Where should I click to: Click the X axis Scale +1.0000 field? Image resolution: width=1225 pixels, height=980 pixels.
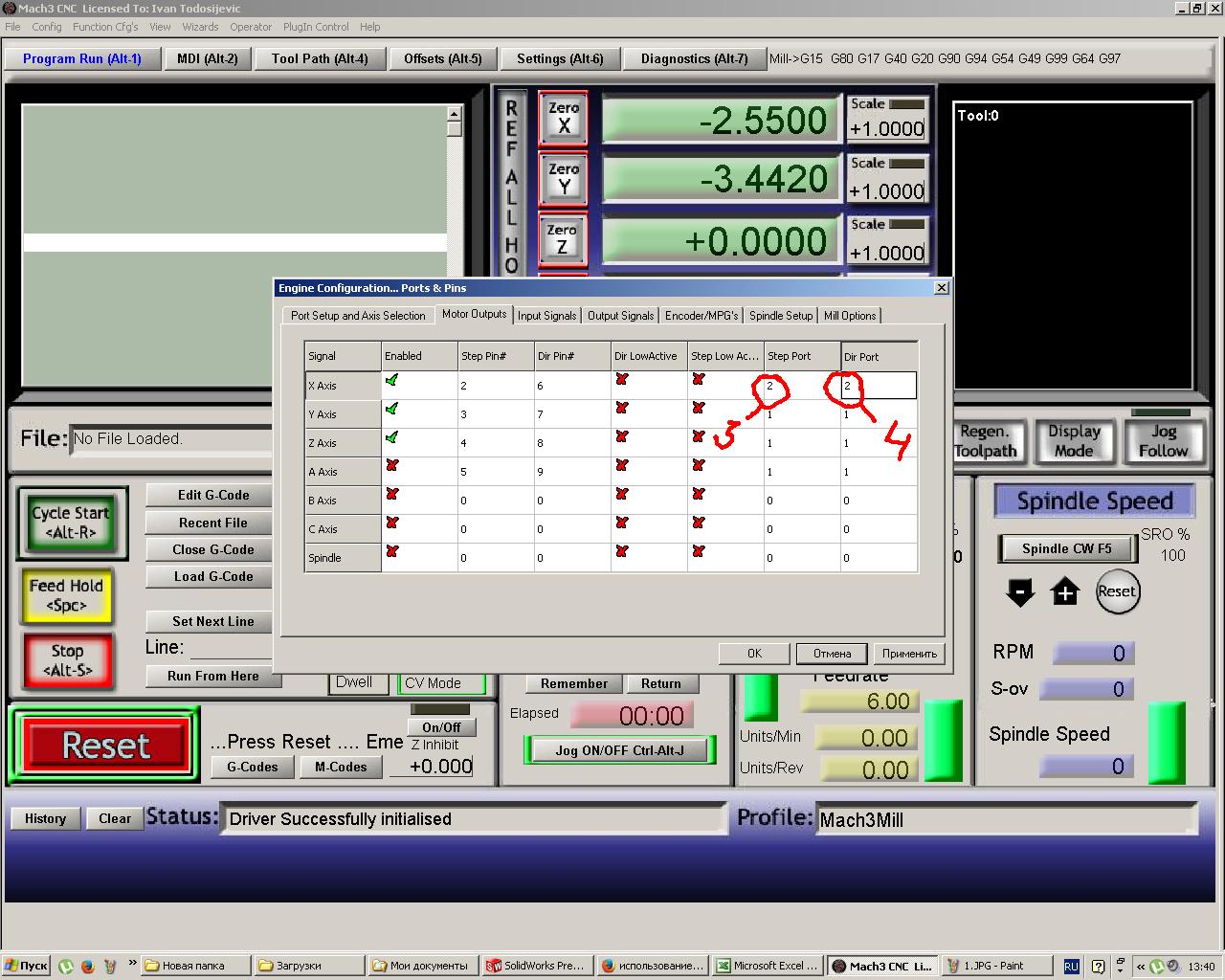887,129
